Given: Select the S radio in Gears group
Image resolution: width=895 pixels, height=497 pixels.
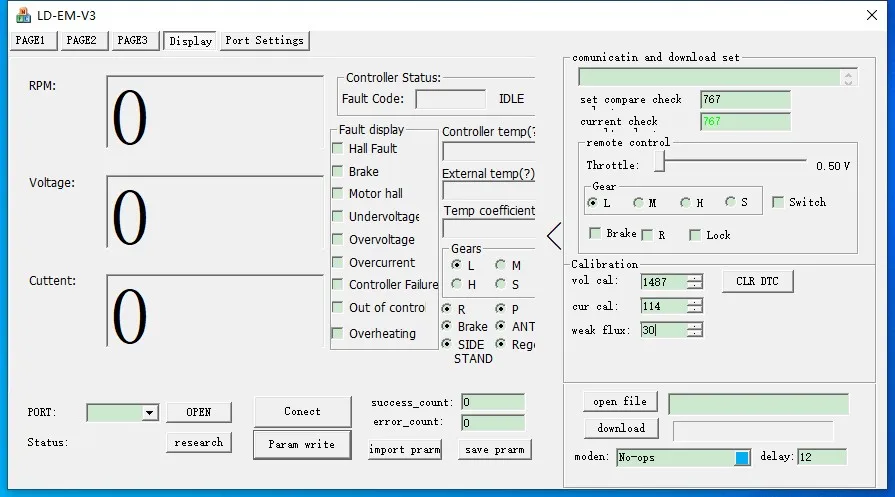Looking at the screenshot, I should coord(501,284).
